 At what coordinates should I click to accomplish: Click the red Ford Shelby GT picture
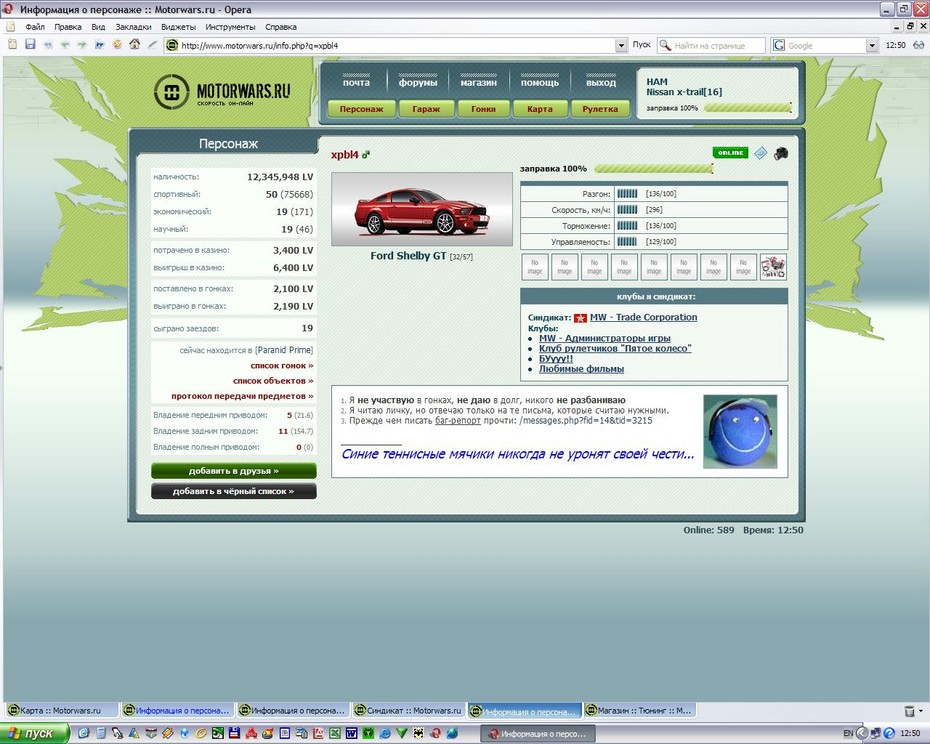[422, 209]
